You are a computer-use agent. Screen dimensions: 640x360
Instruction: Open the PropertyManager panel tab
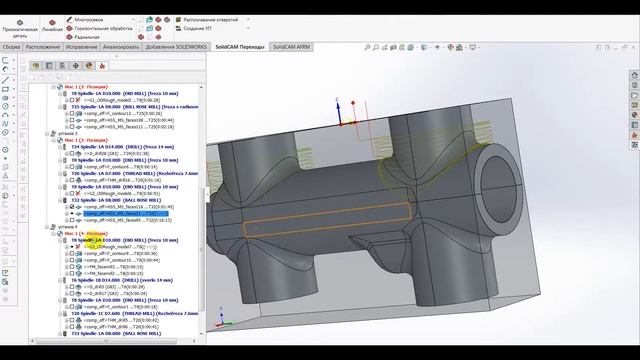(49, 66)
